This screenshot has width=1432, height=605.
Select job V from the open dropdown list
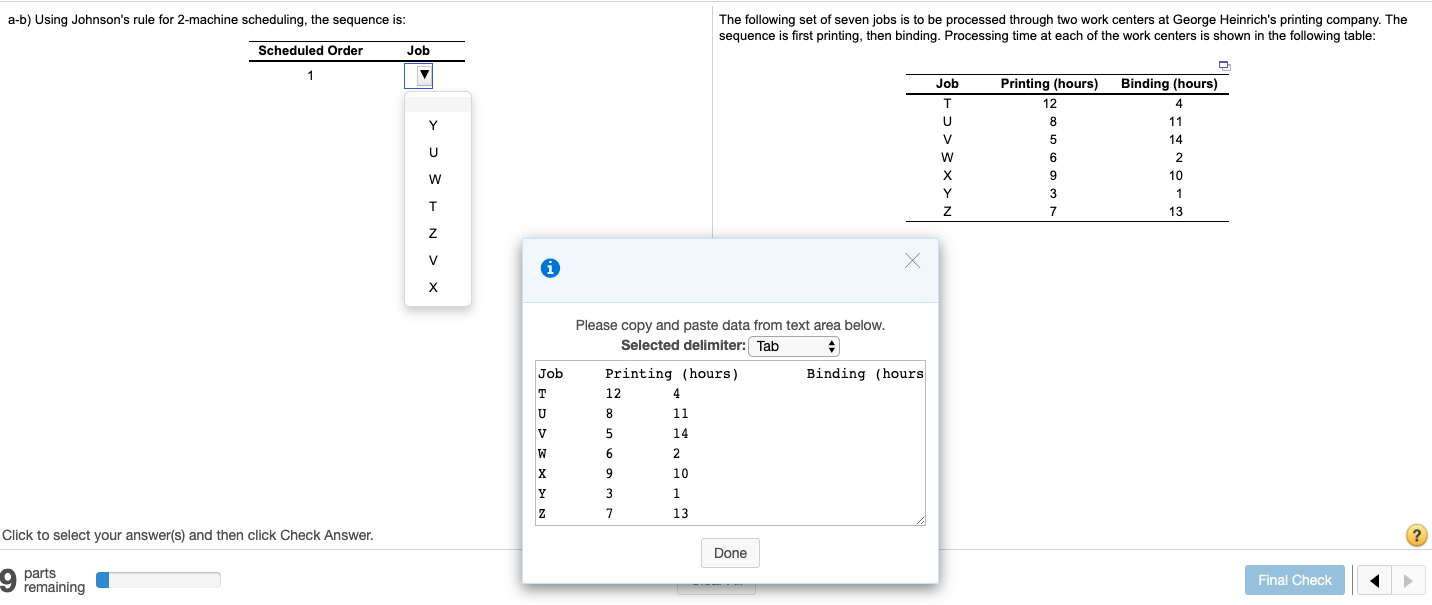point(433,260)
